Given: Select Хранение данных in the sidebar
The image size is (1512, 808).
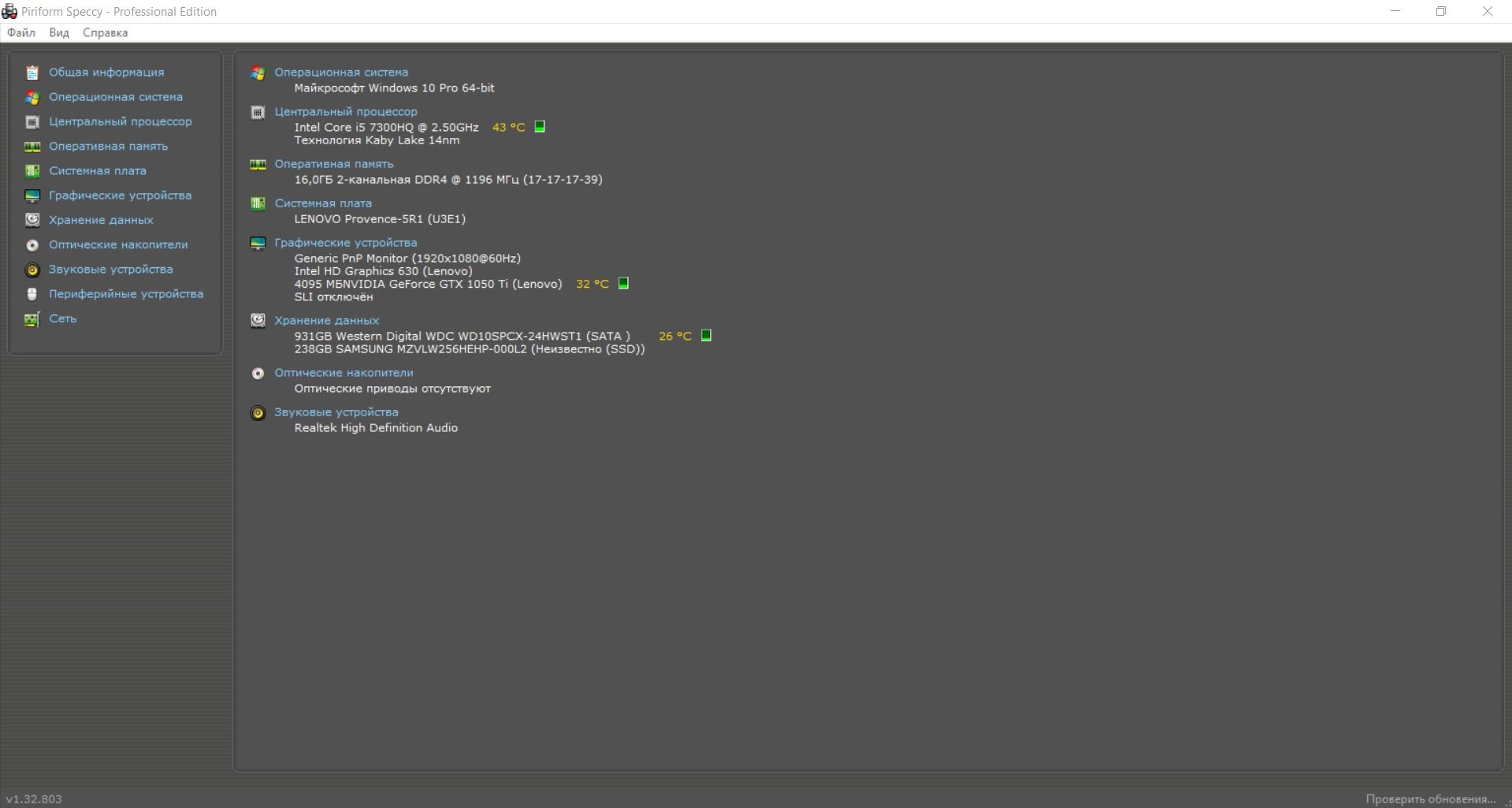Looking at the screenshot, I should 101,220.
